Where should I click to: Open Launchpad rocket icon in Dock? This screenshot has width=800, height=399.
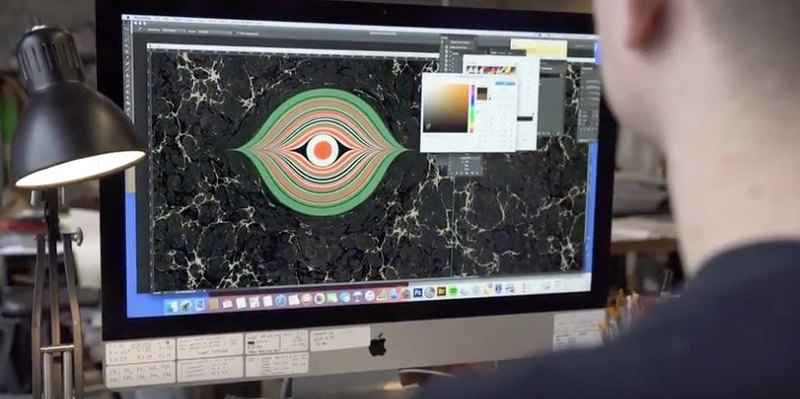[186, 305]
